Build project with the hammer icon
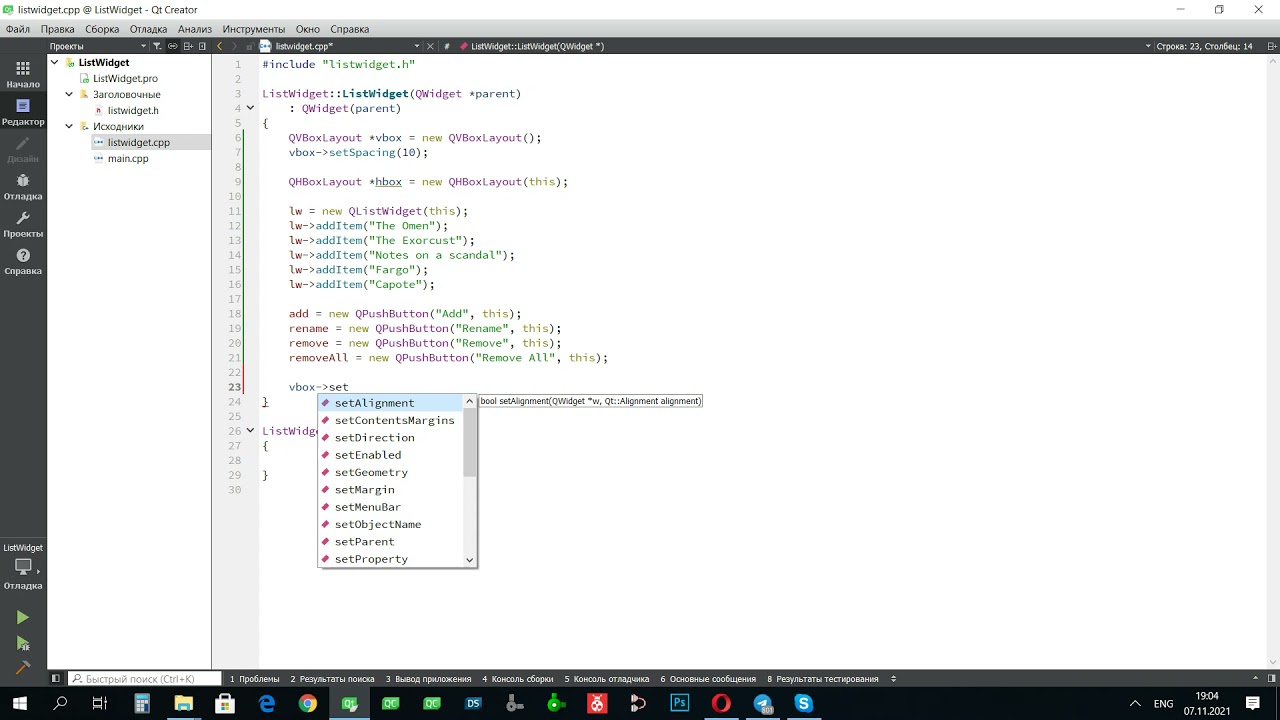The width and height of the screenshot is (1280, 720). (x=22, y=668)
